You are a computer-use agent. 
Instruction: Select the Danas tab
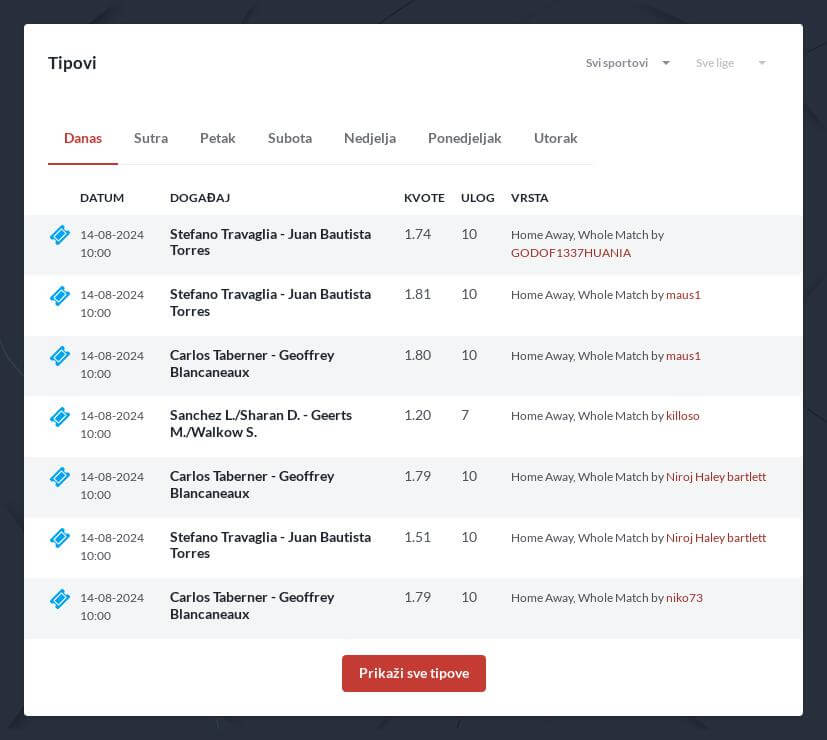[x=83, y=138]
